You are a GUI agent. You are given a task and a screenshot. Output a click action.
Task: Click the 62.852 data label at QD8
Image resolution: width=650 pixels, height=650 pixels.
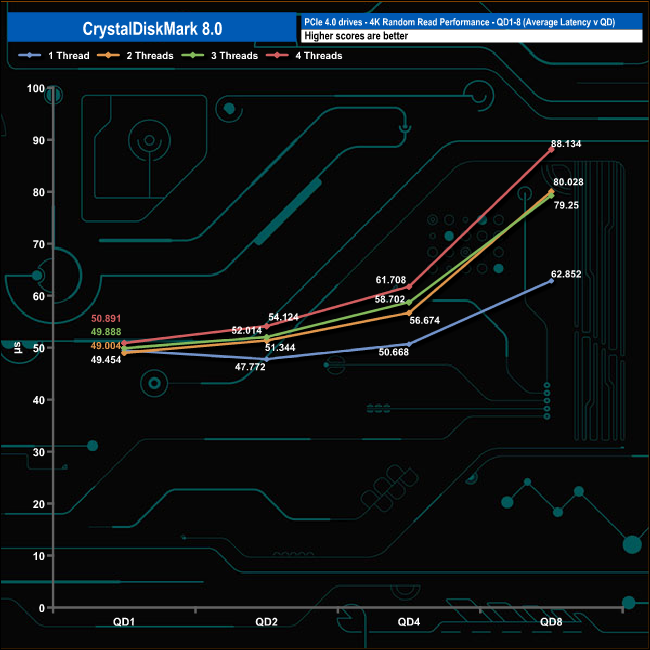click(566, 274)
